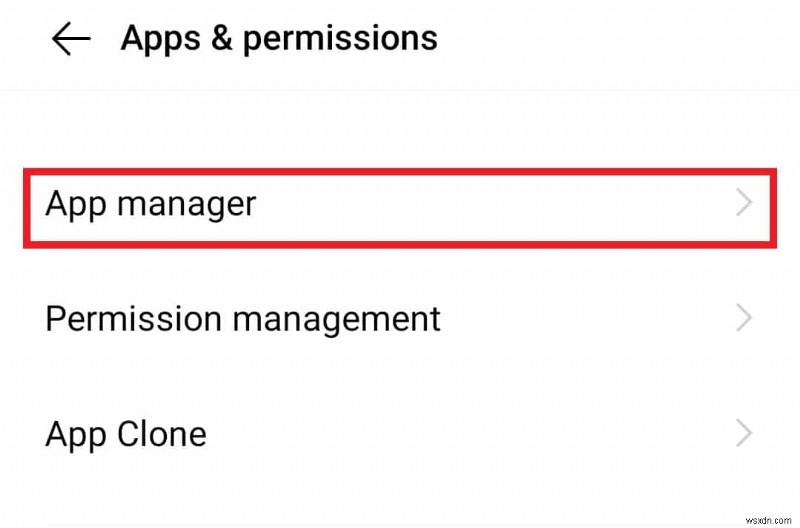Click the chevron next to App manager

[x=743, y=205]
